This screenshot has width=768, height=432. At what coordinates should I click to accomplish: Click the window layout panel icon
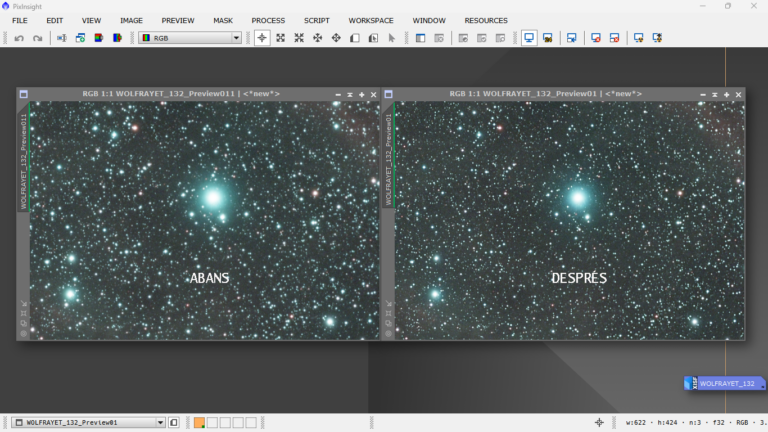[x=420, y=38]
